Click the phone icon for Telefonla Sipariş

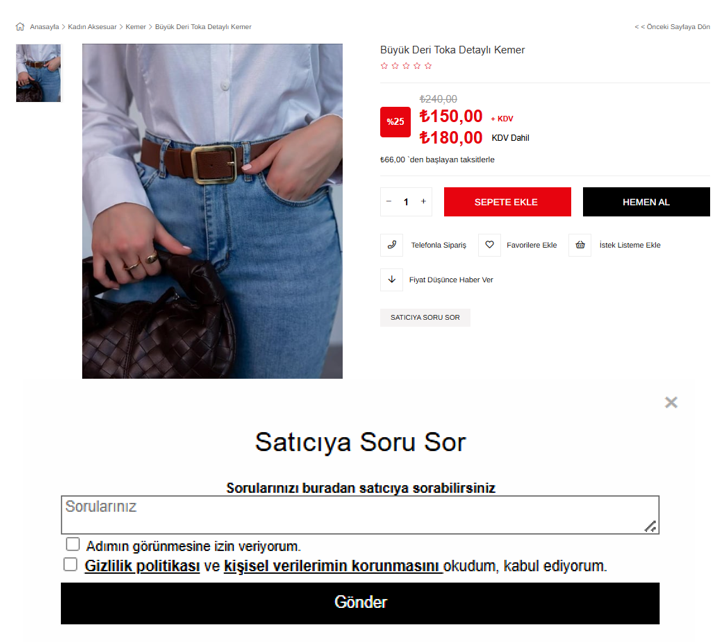(x=392, y=245)
